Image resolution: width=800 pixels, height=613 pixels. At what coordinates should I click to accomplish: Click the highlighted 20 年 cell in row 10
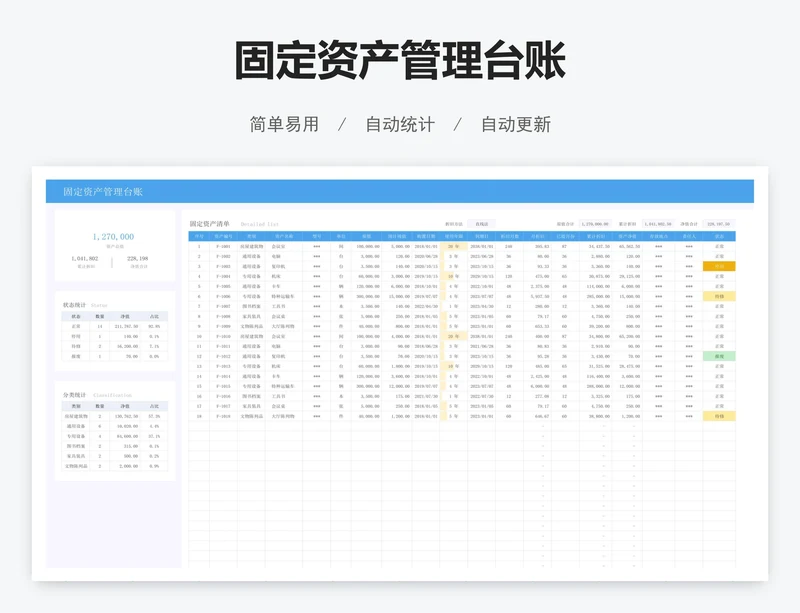tap(454, 336)
